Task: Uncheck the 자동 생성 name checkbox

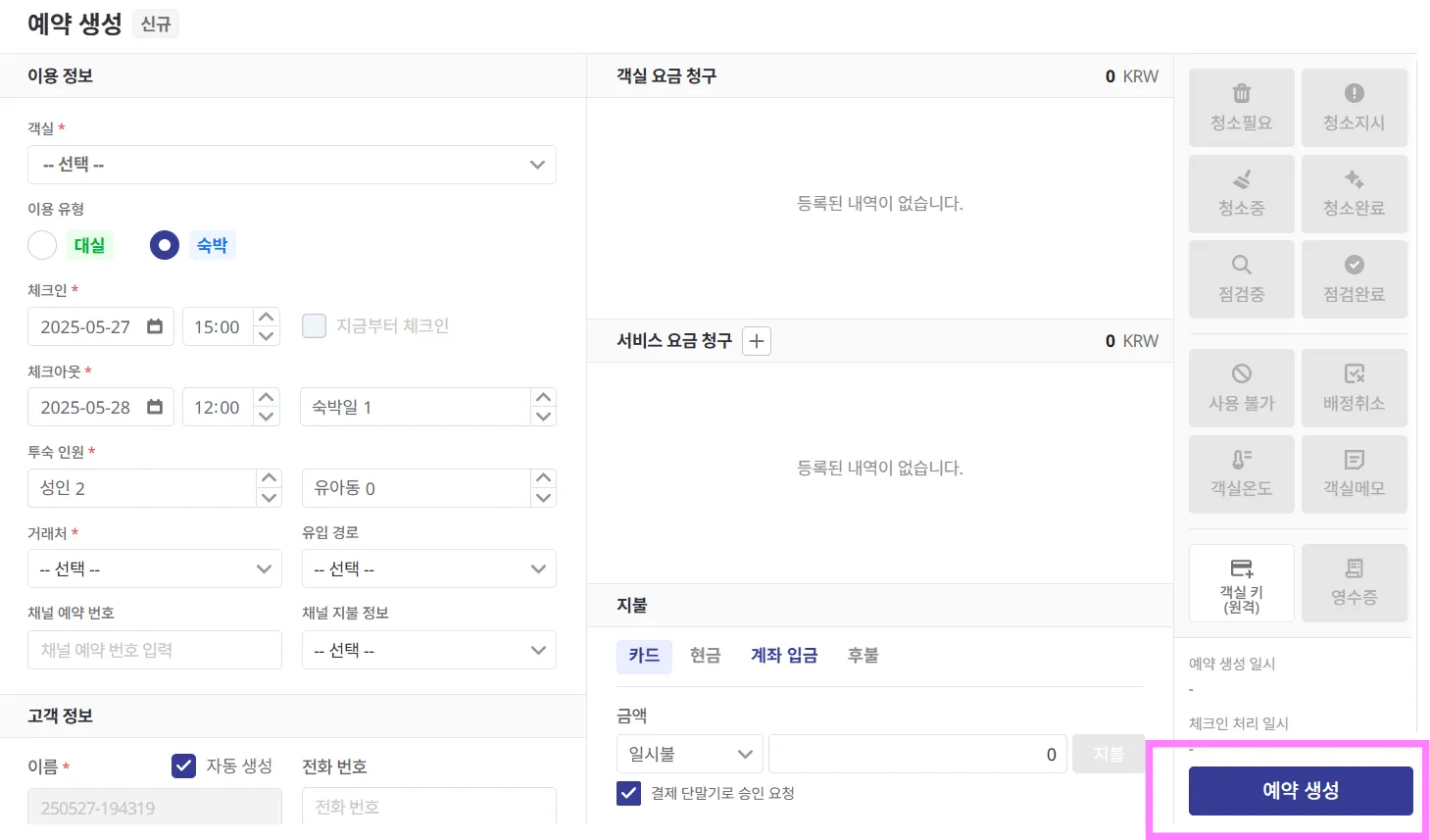Action: point(183,766)
